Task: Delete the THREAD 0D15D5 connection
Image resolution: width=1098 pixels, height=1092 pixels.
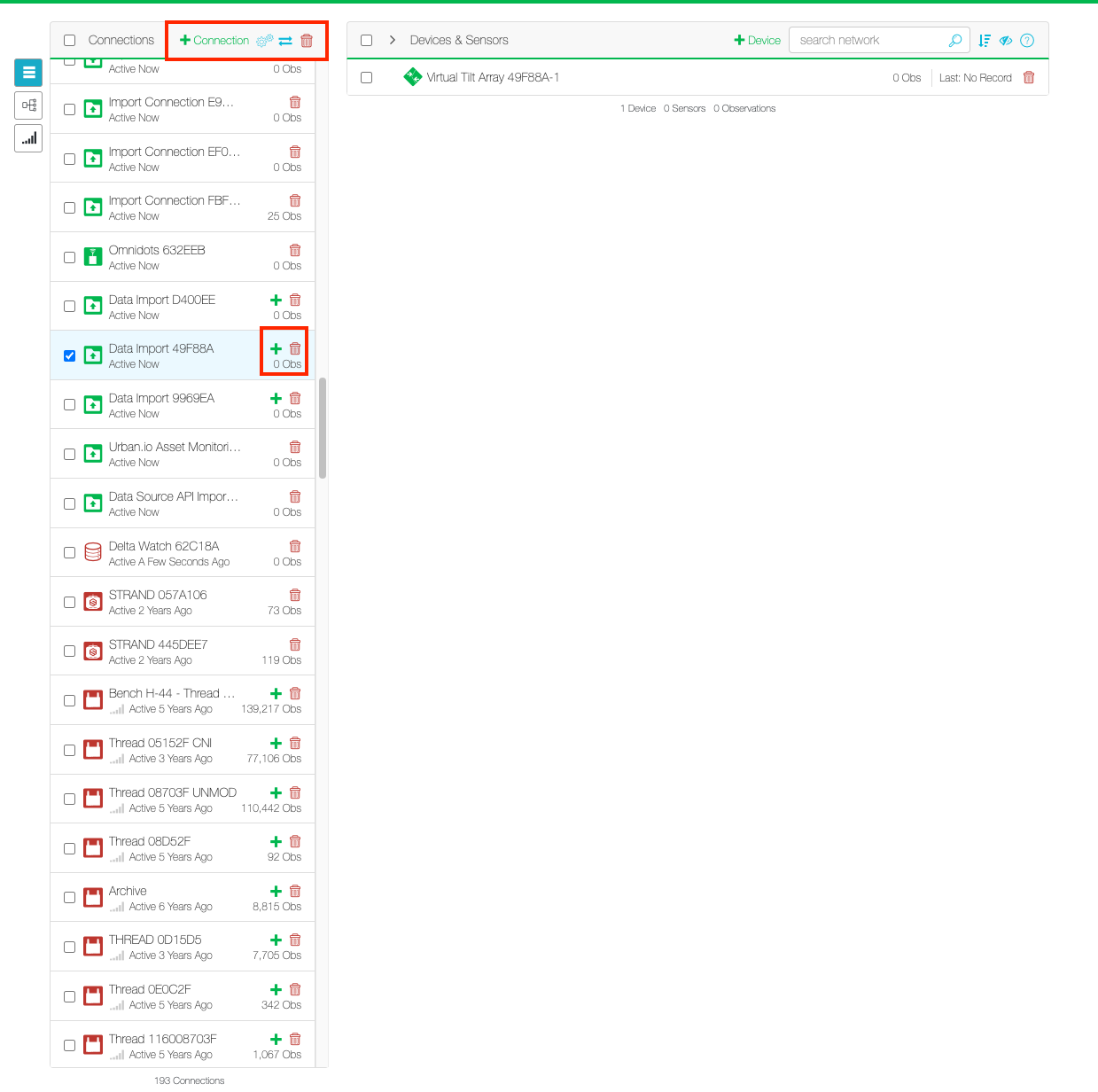Action: tap(295, 940)
